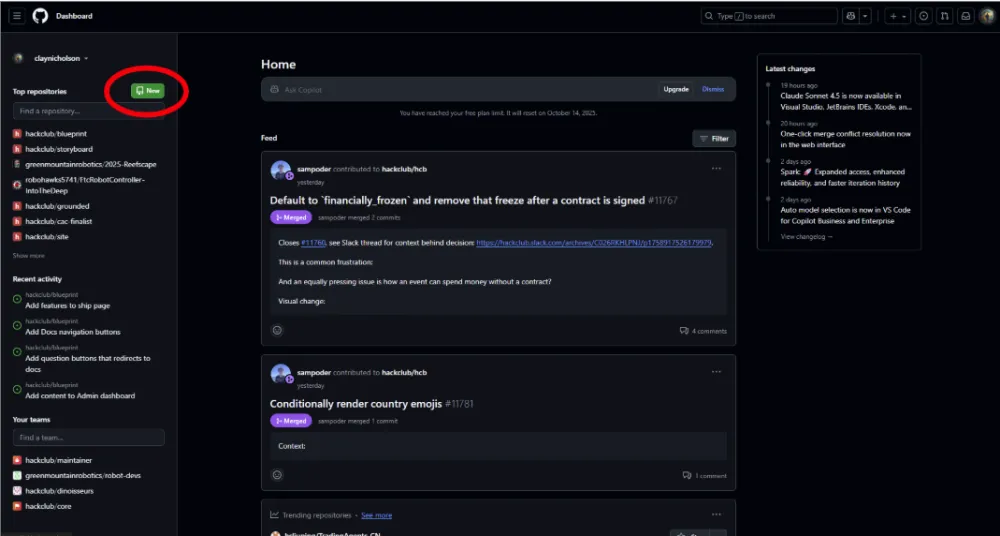Open the notifications inbox icon
This screenshot has width=1000, height=536.
[965, 16]
